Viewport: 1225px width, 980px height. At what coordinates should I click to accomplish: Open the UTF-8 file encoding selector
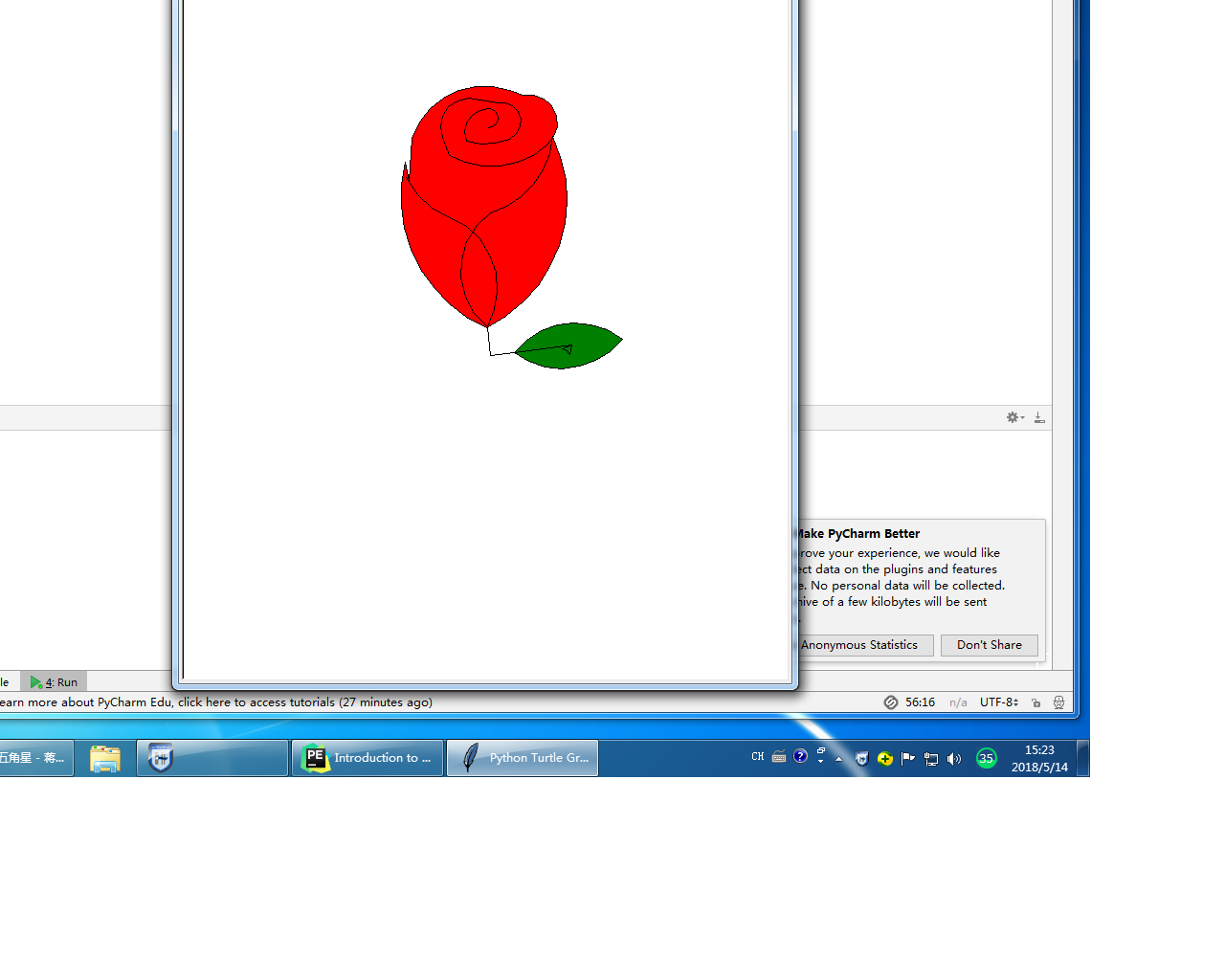999,702
